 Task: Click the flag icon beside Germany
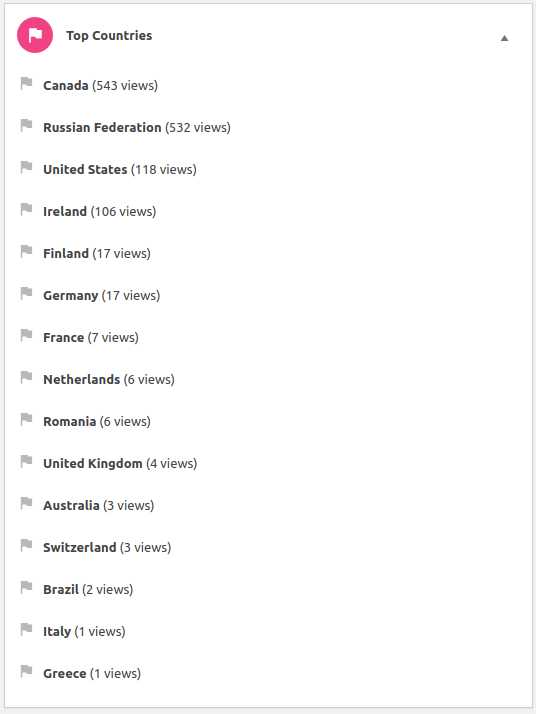26,294
